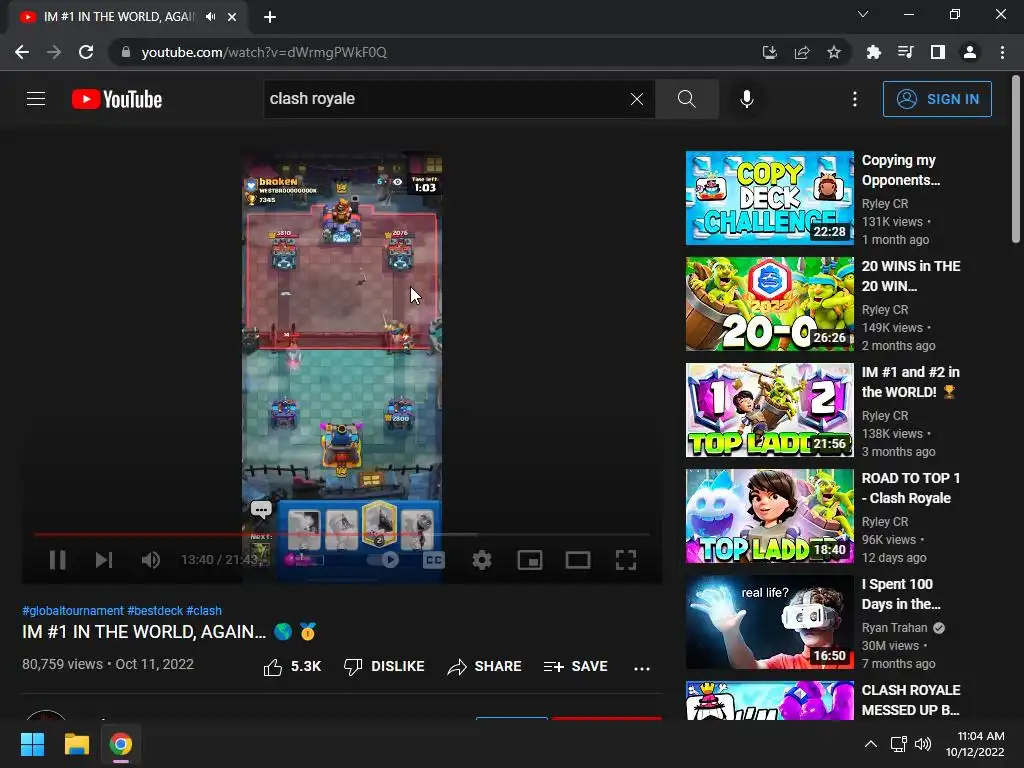Viewport: 1024px width, 768px height.
Task: Click the SIGN IN button
Action: [937, 99]
